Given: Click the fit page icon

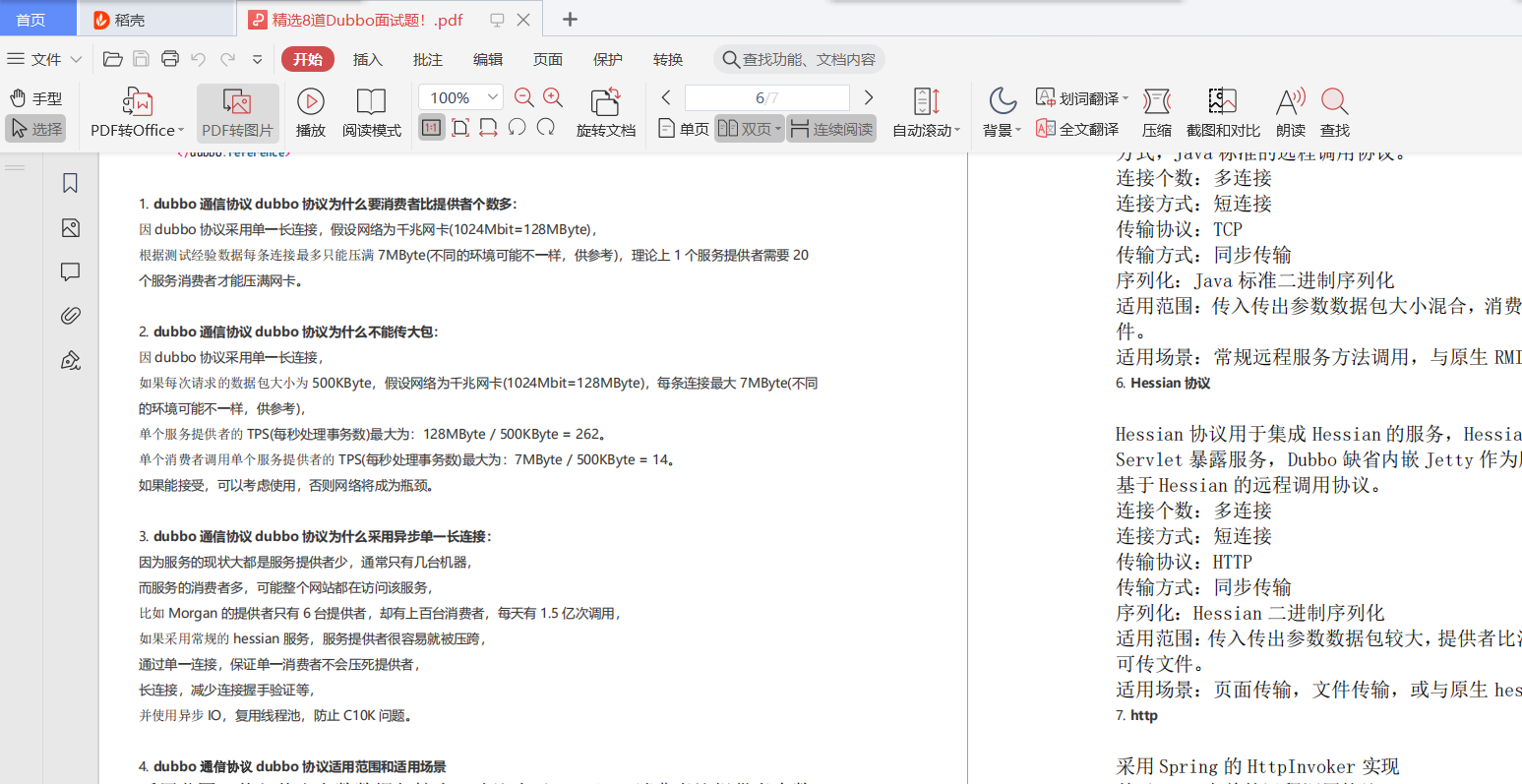Looking at the screenshot, I should pyautogui.click(x=460, y=128).
